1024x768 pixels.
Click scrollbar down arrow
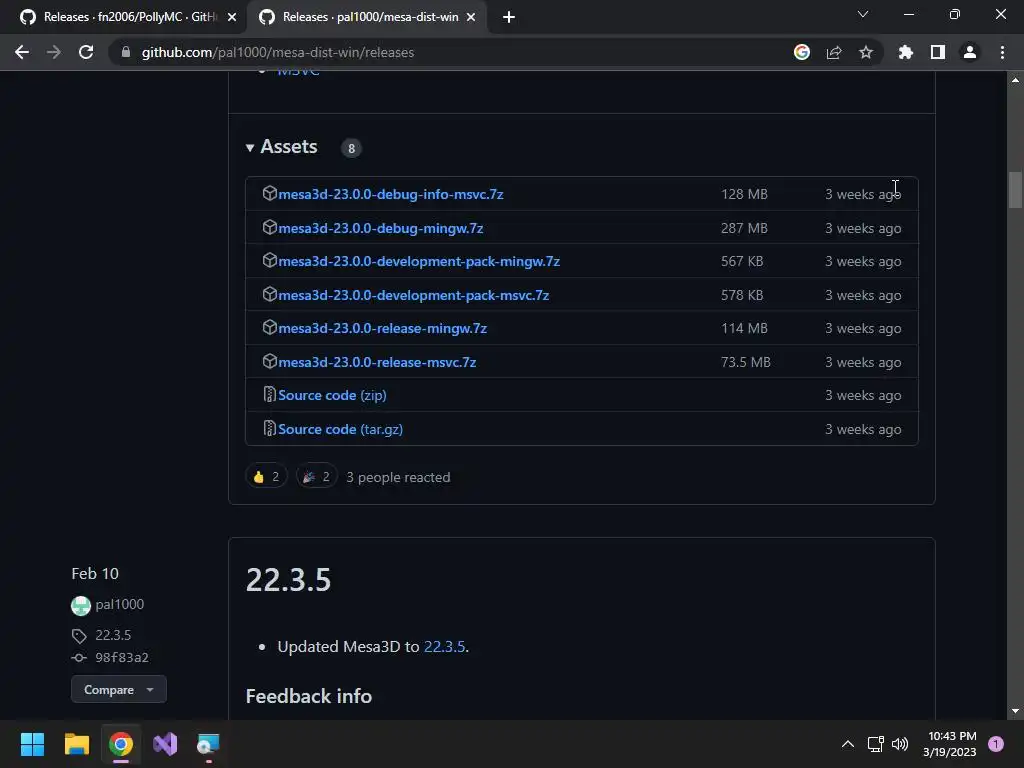pos(1015,711)
